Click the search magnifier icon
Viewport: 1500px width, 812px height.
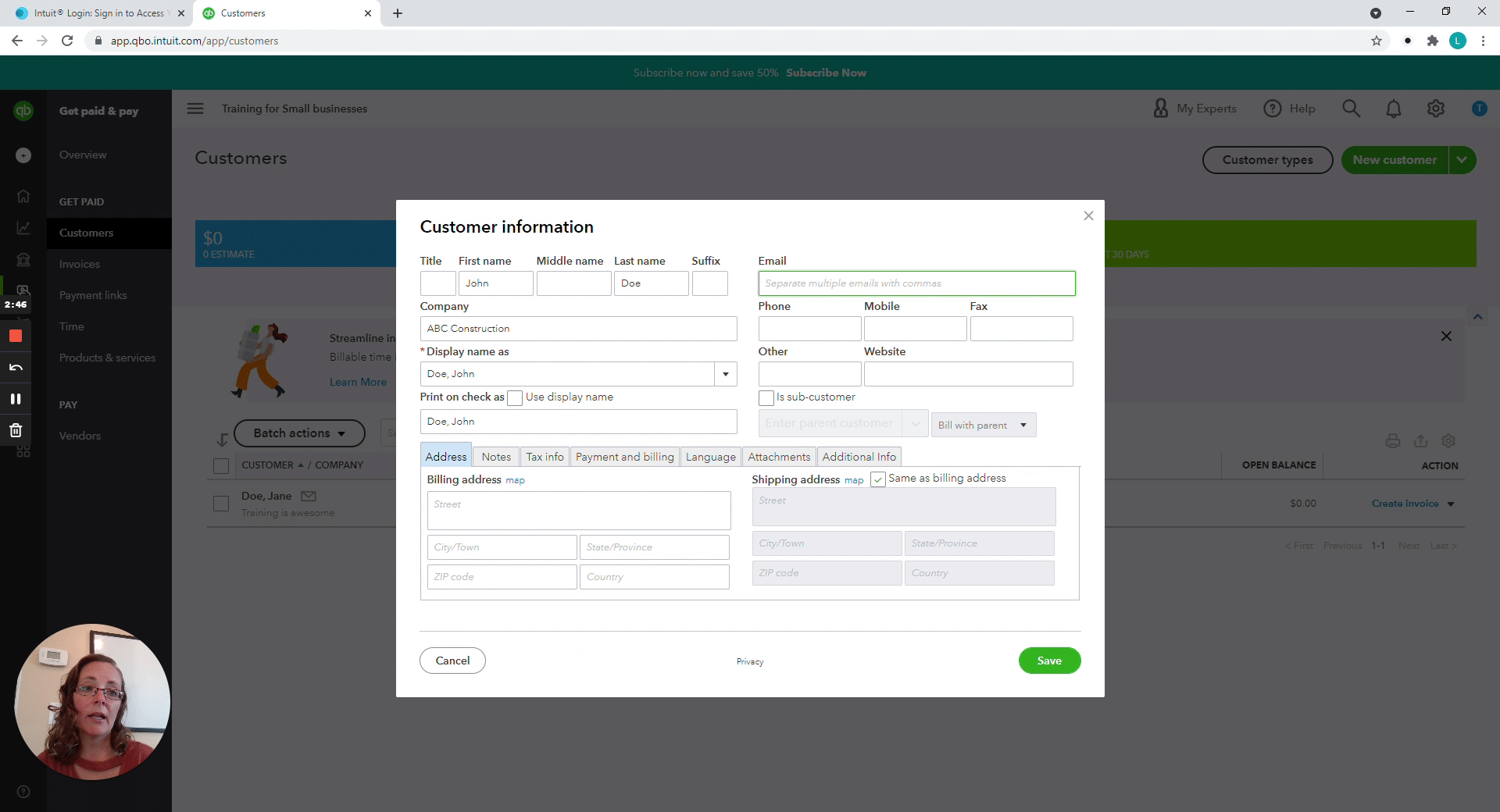(1351, 109)
